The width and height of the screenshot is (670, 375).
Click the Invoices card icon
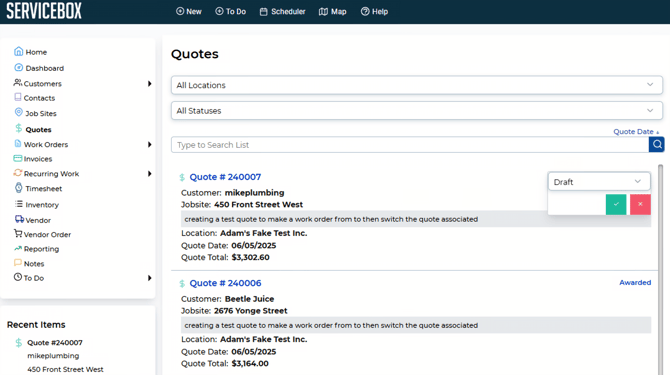18,158
